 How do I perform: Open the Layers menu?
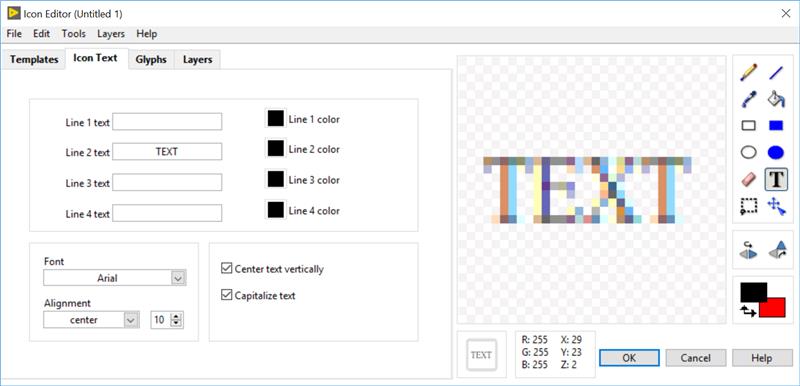click(111, 34)
